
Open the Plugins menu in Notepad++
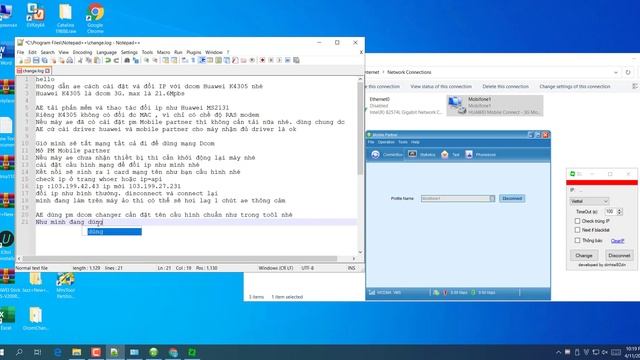tap(193, 52)
